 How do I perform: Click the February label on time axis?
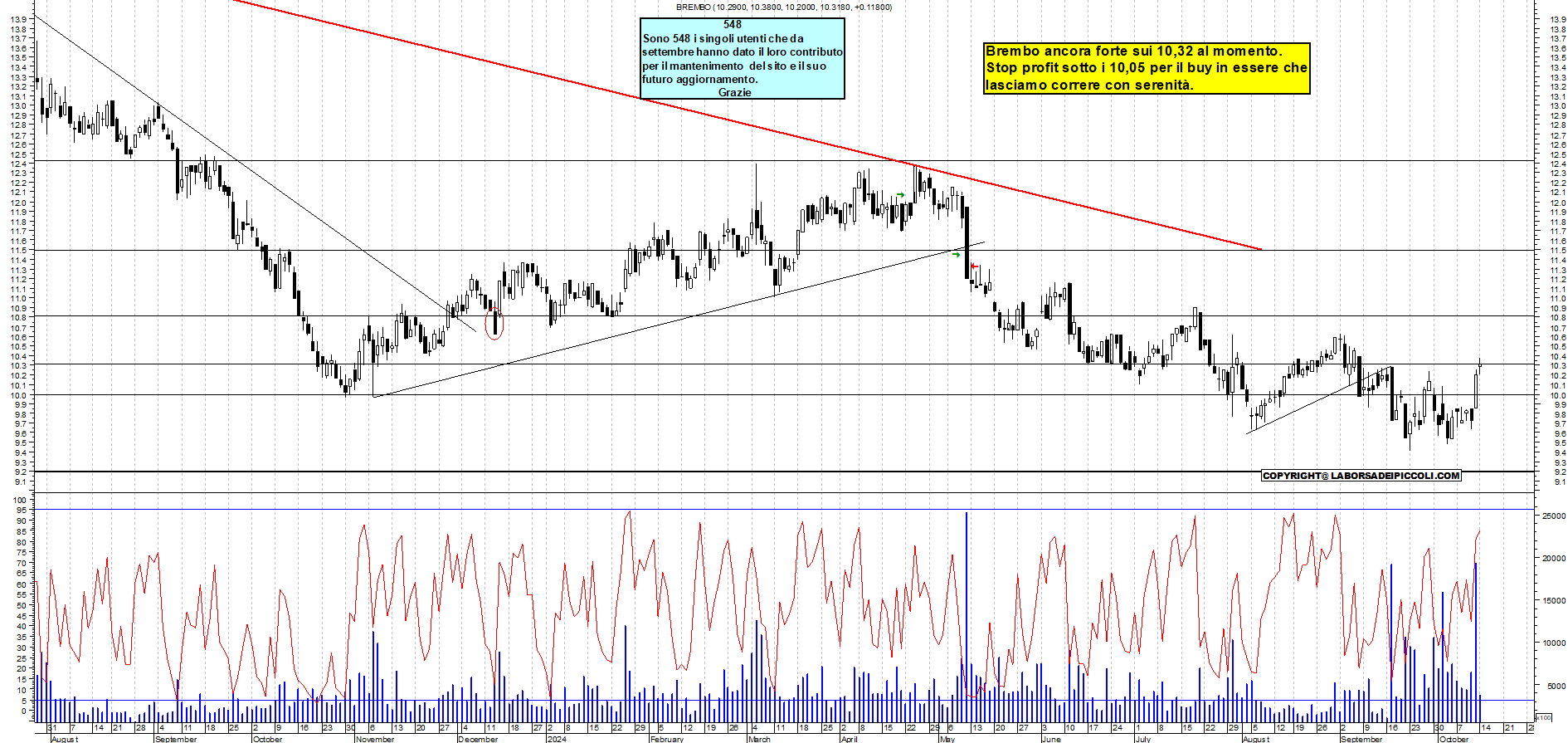[667, 739]
